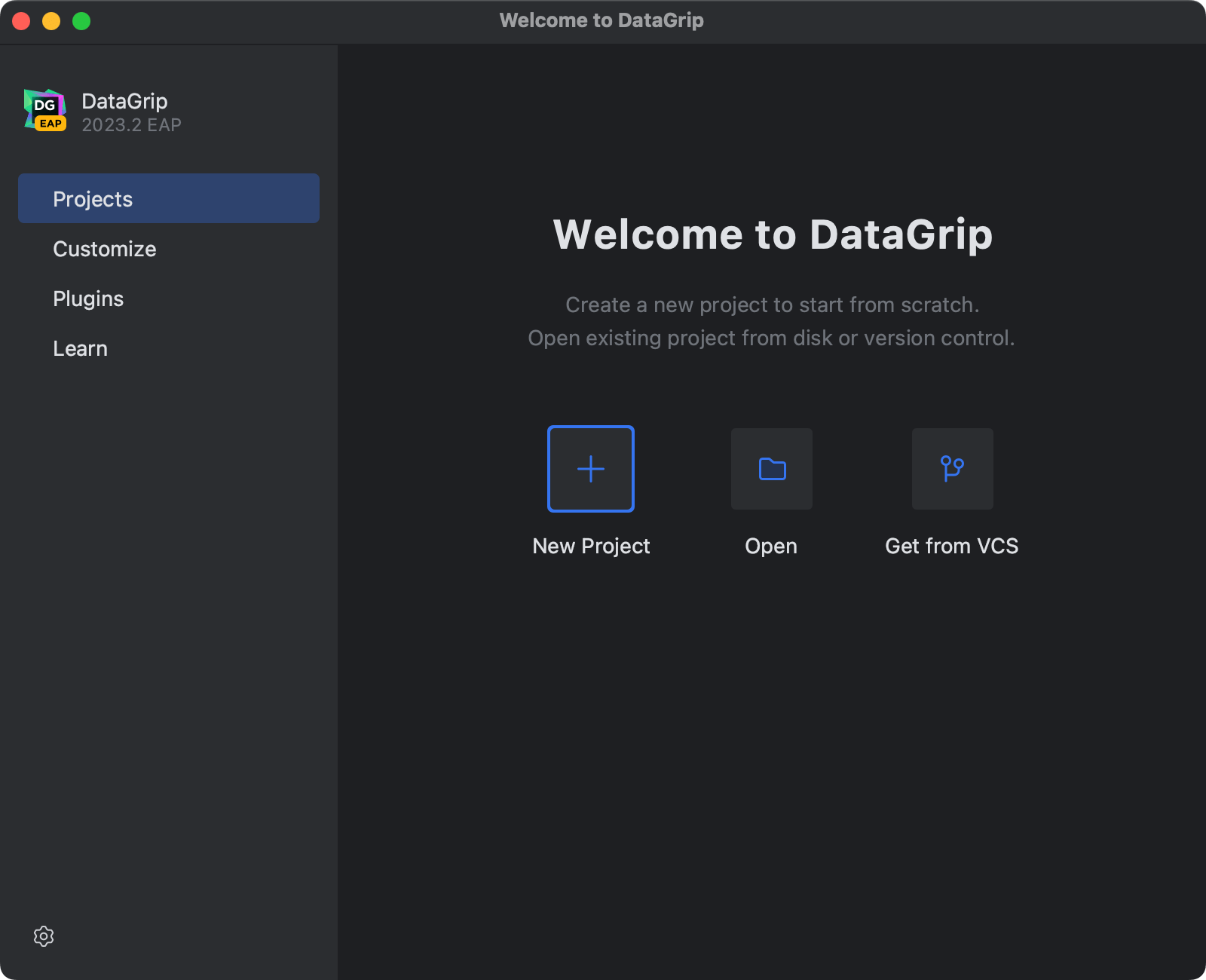
Task: Open the Plugins section
Action: click(88, 299)
